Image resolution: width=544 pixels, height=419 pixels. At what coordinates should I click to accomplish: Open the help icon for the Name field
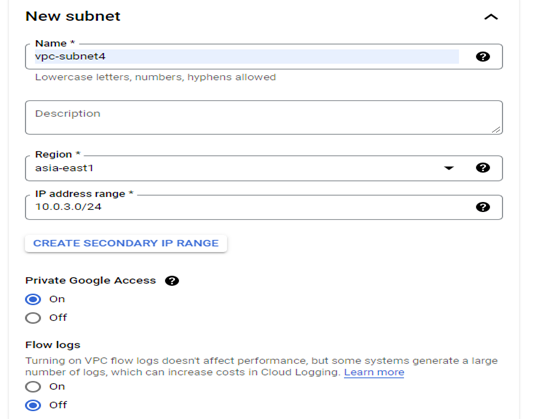coord(483,57)
